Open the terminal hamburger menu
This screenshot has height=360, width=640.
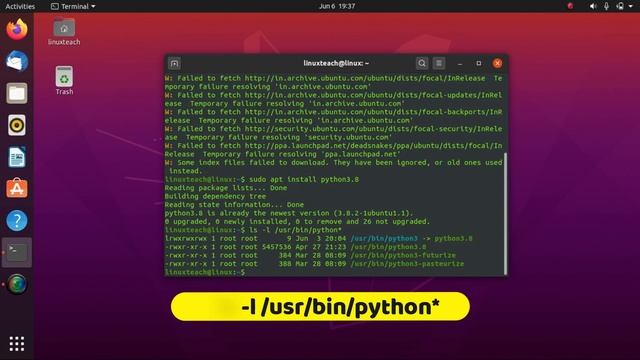point(439,63)
